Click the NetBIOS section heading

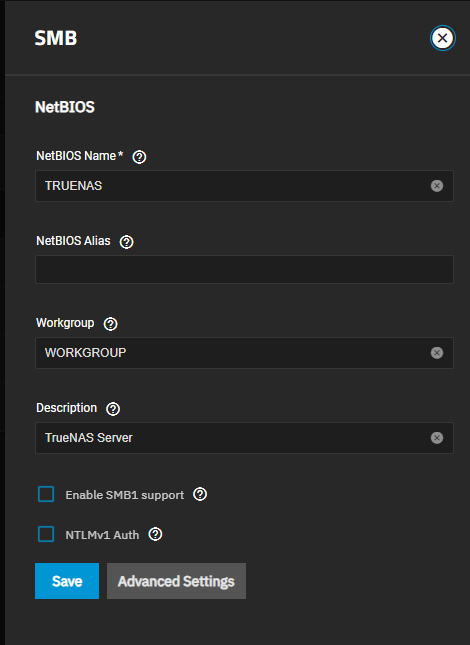coord(65,107)
